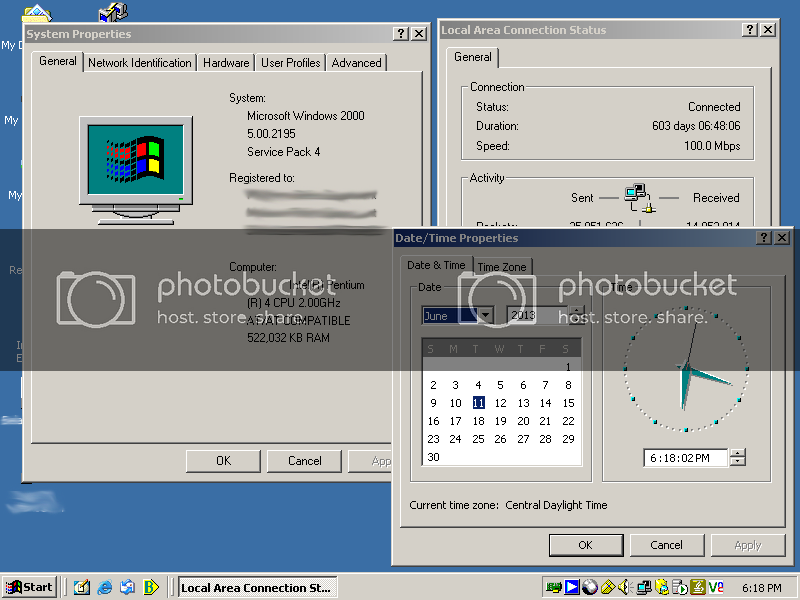The image size is (800, 600).
Task: Click help question mark in Local Area Connection Status
Action: click(749, 30)
